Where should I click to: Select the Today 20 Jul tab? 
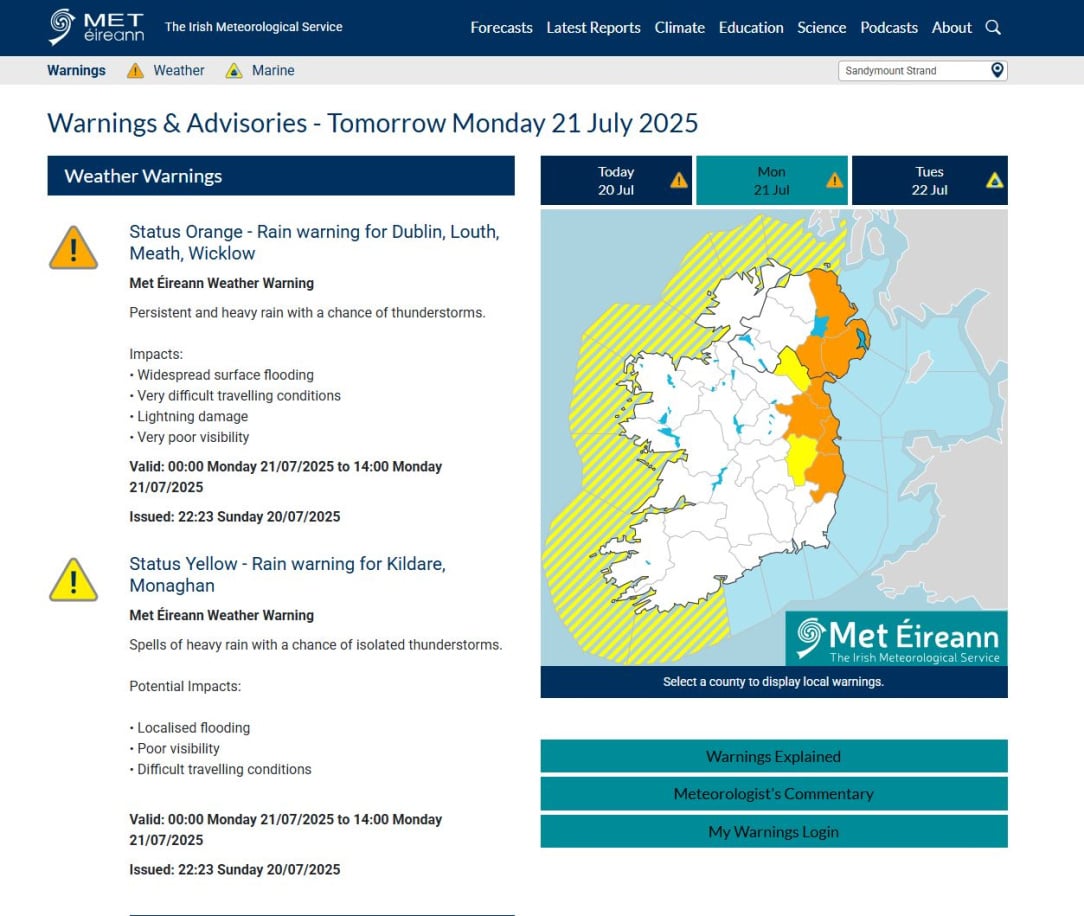coord(616,180)
